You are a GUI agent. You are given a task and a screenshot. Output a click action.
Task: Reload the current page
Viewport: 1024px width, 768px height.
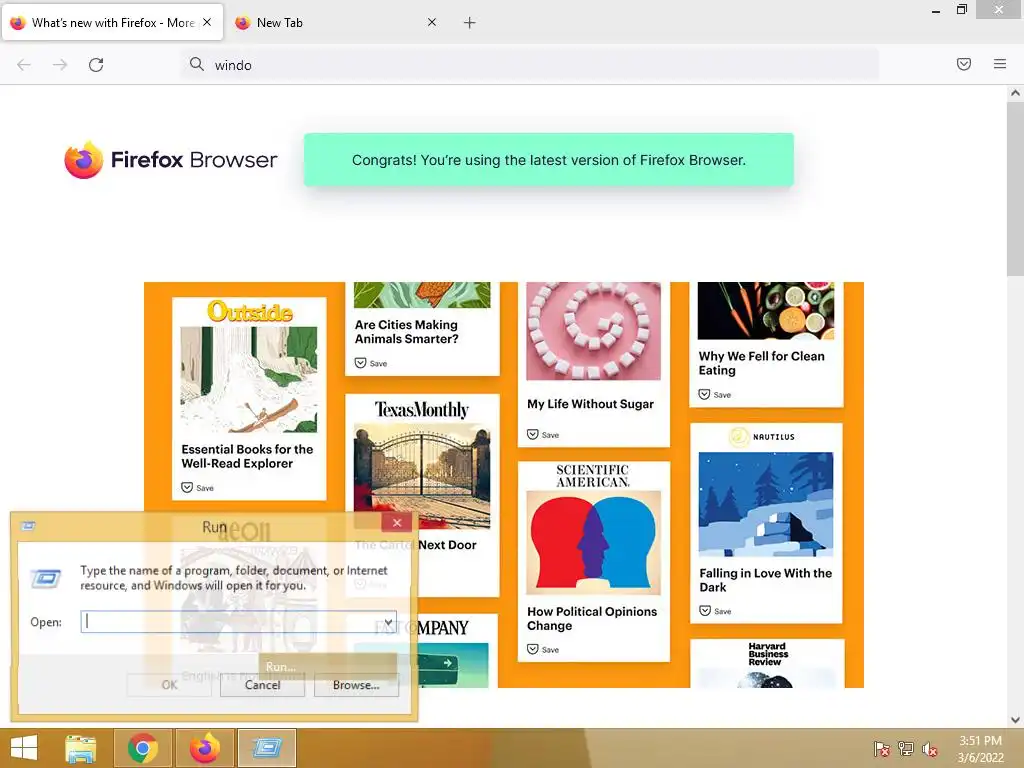click(x=96, y=65)
